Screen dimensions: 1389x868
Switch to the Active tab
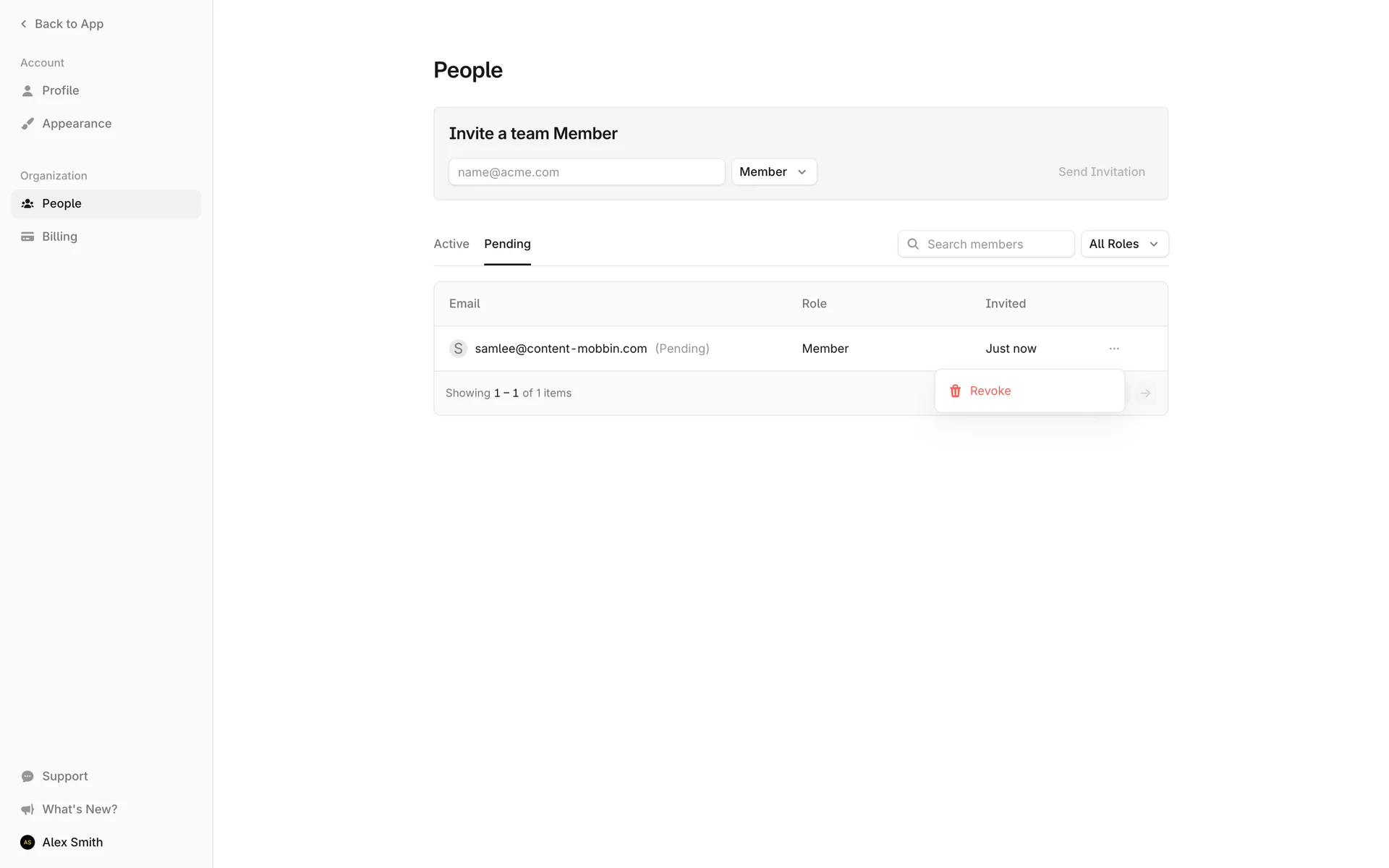451,244
